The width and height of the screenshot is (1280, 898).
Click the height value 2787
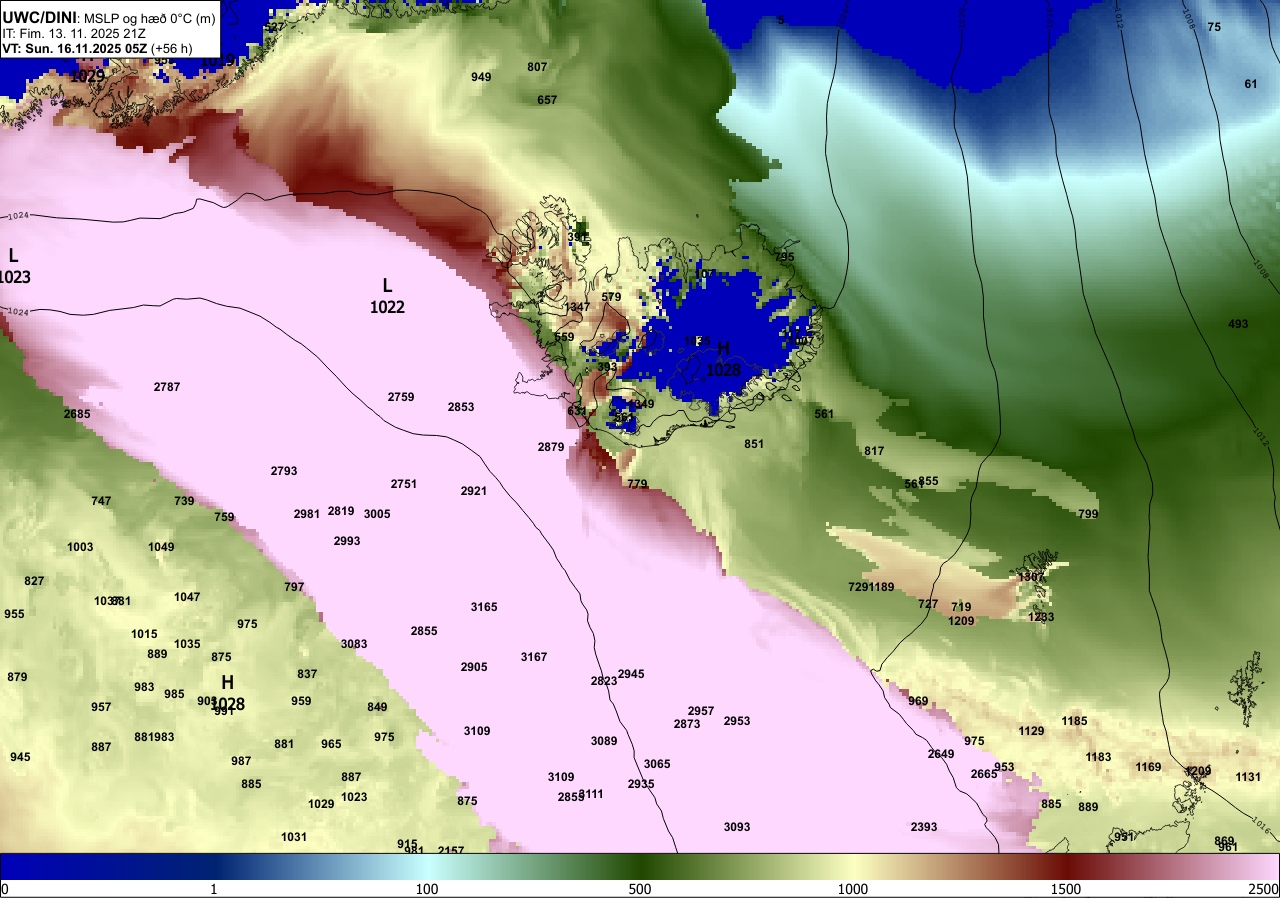pos(167,387)
